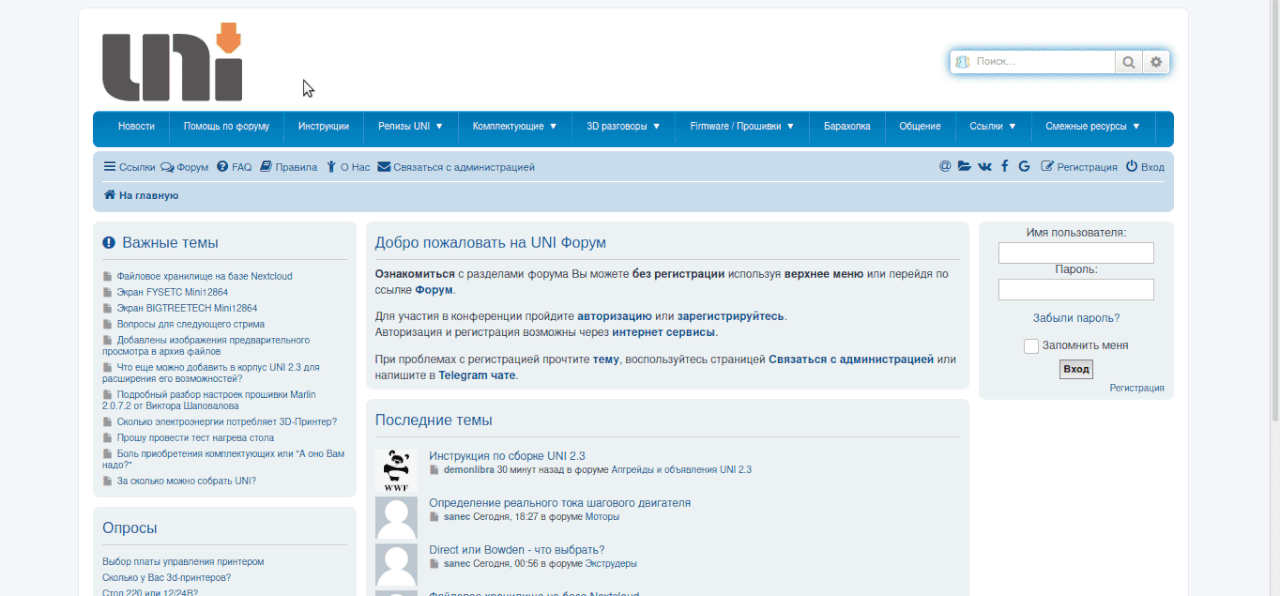
Task: Click Связаться с администрацией envelope link
Action: click(456, 167)
